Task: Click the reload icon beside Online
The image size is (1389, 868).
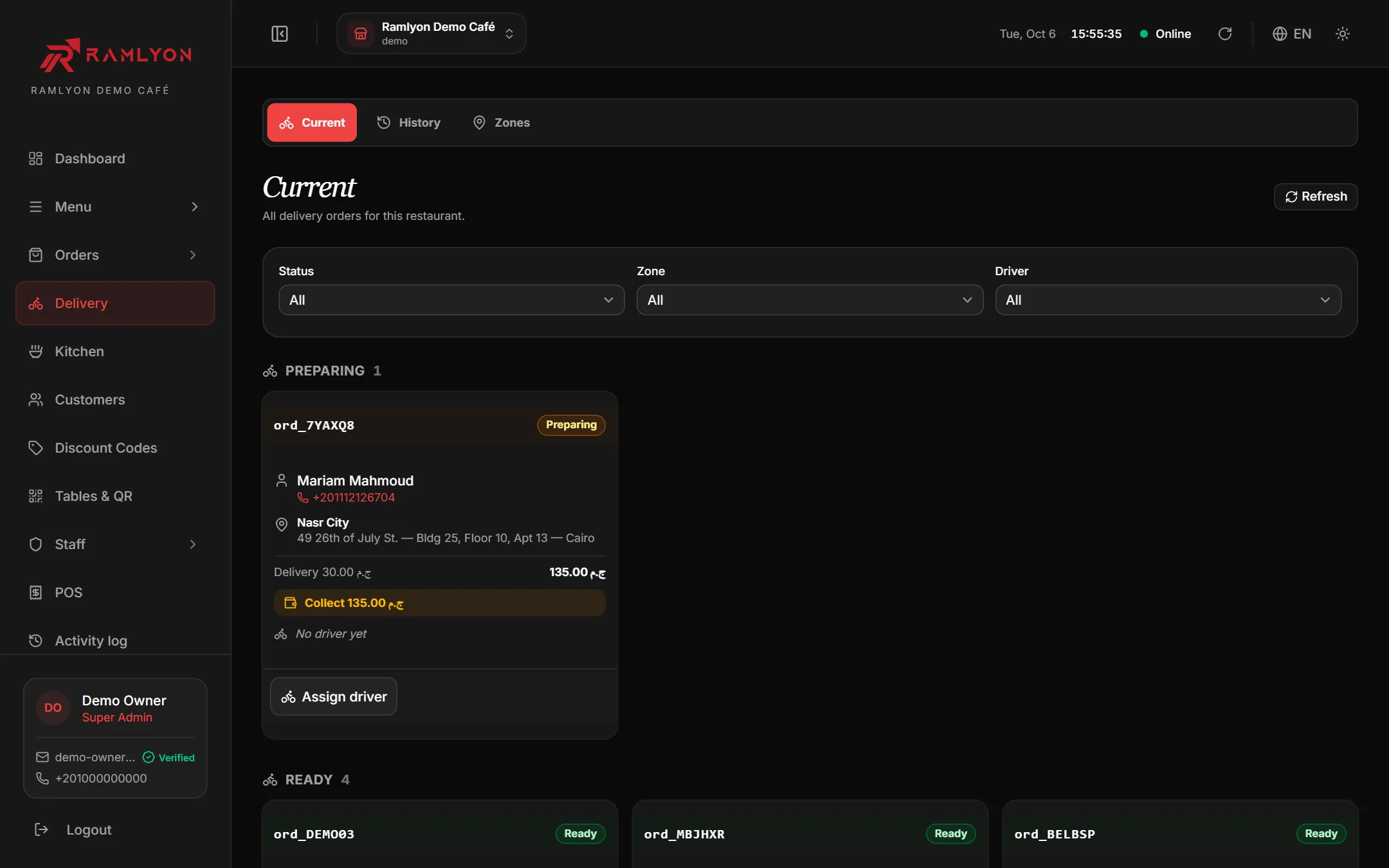Action: click(1225, 33)
